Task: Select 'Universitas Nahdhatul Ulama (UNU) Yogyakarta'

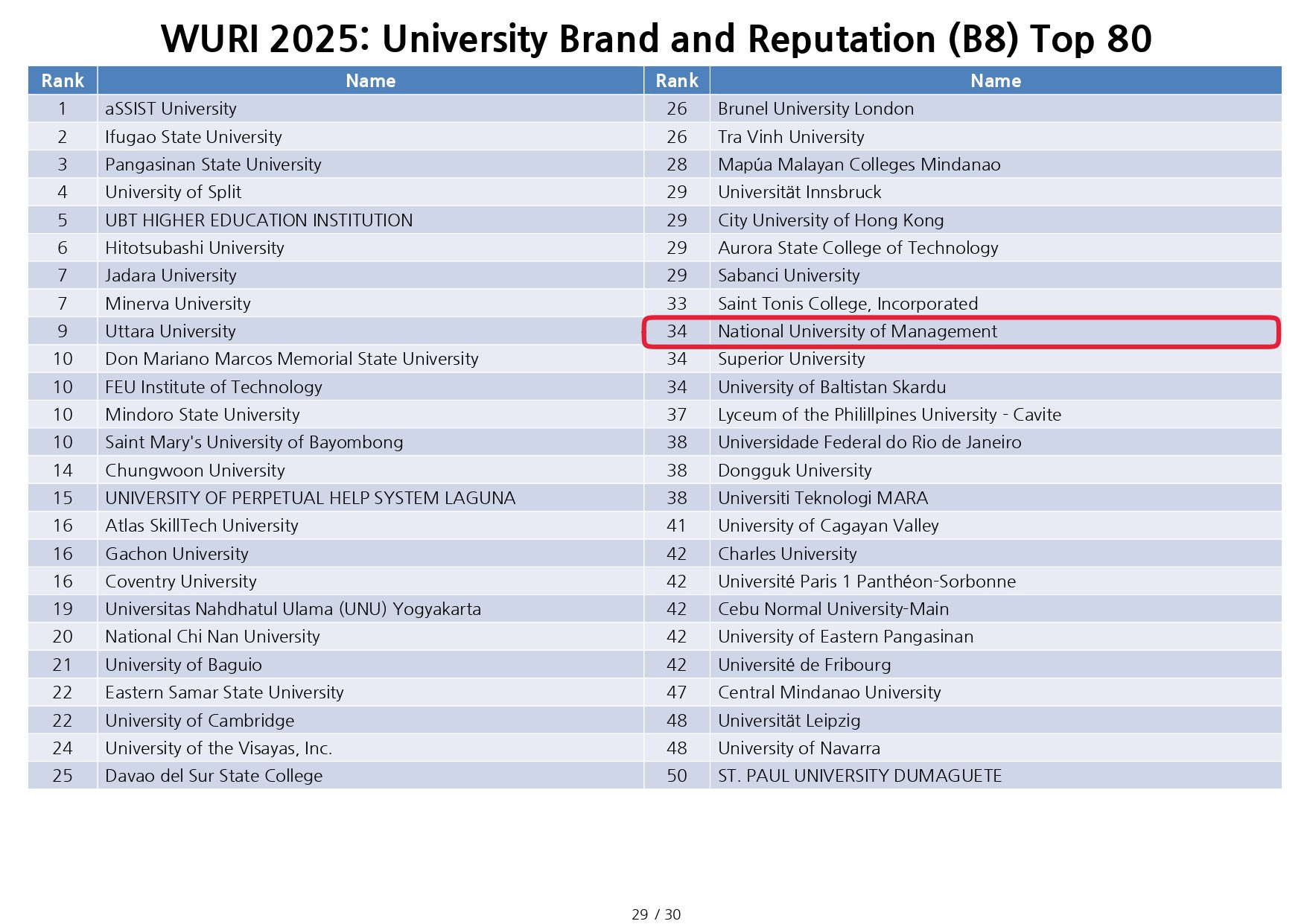Action: coord(293,609)
